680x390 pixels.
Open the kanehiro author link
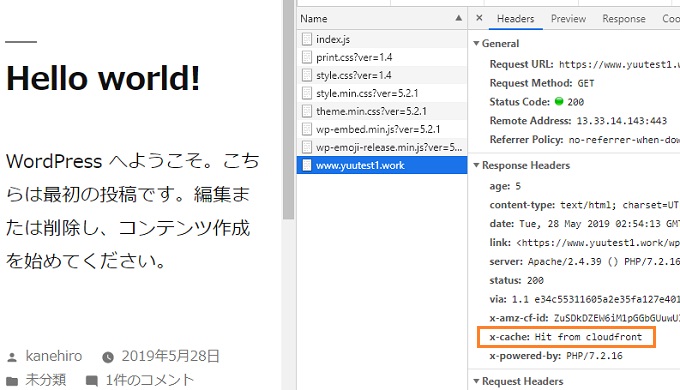[54, 356]
